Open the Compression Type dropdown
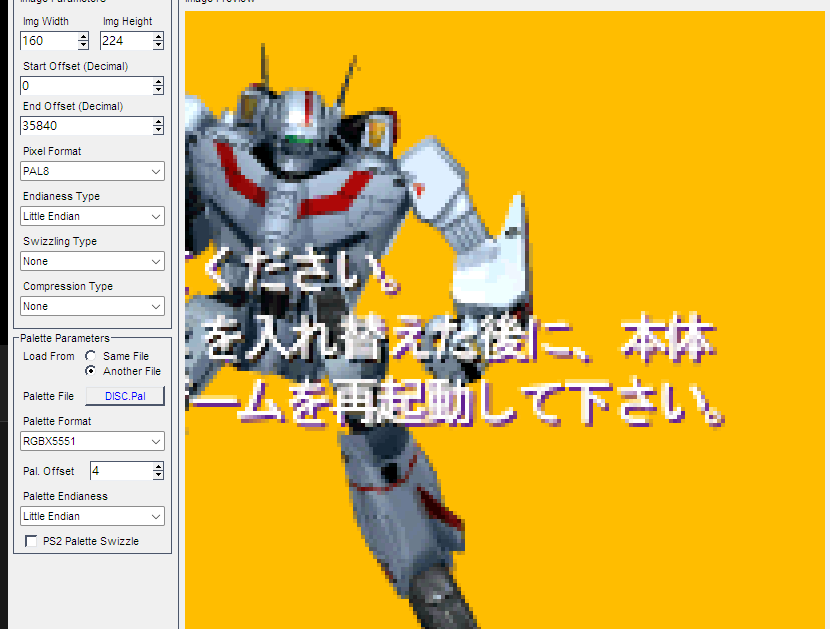Viewport: 830px width, 629px height. [x=92, y=307]
